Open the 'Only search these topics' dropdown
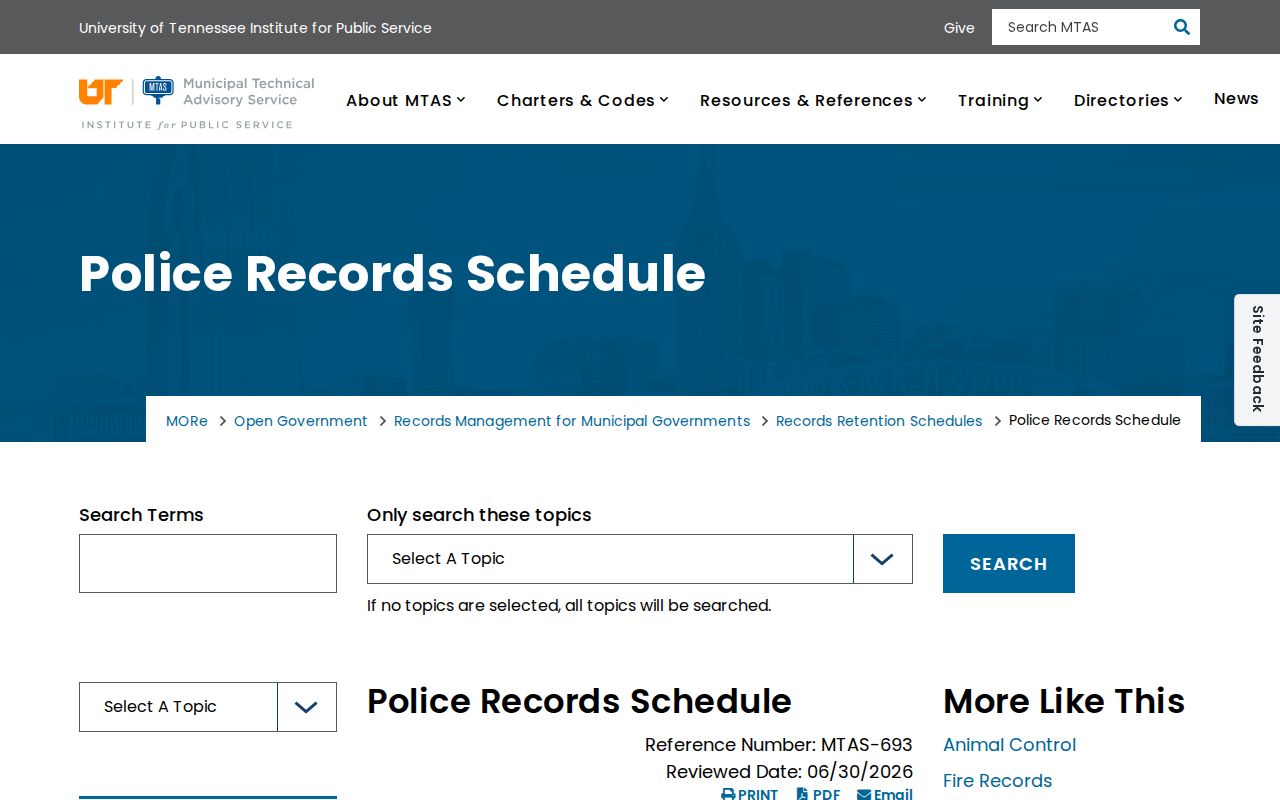This screenshot has width=1280, height=800. [640, 559]
